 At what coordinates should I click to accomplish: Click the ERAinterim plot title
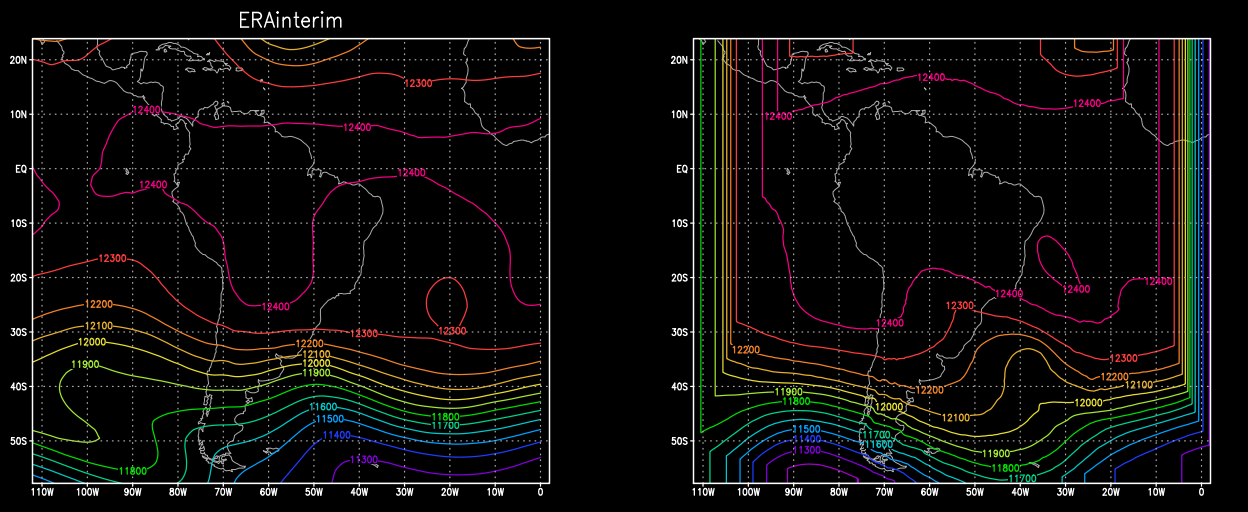point(291,20)
